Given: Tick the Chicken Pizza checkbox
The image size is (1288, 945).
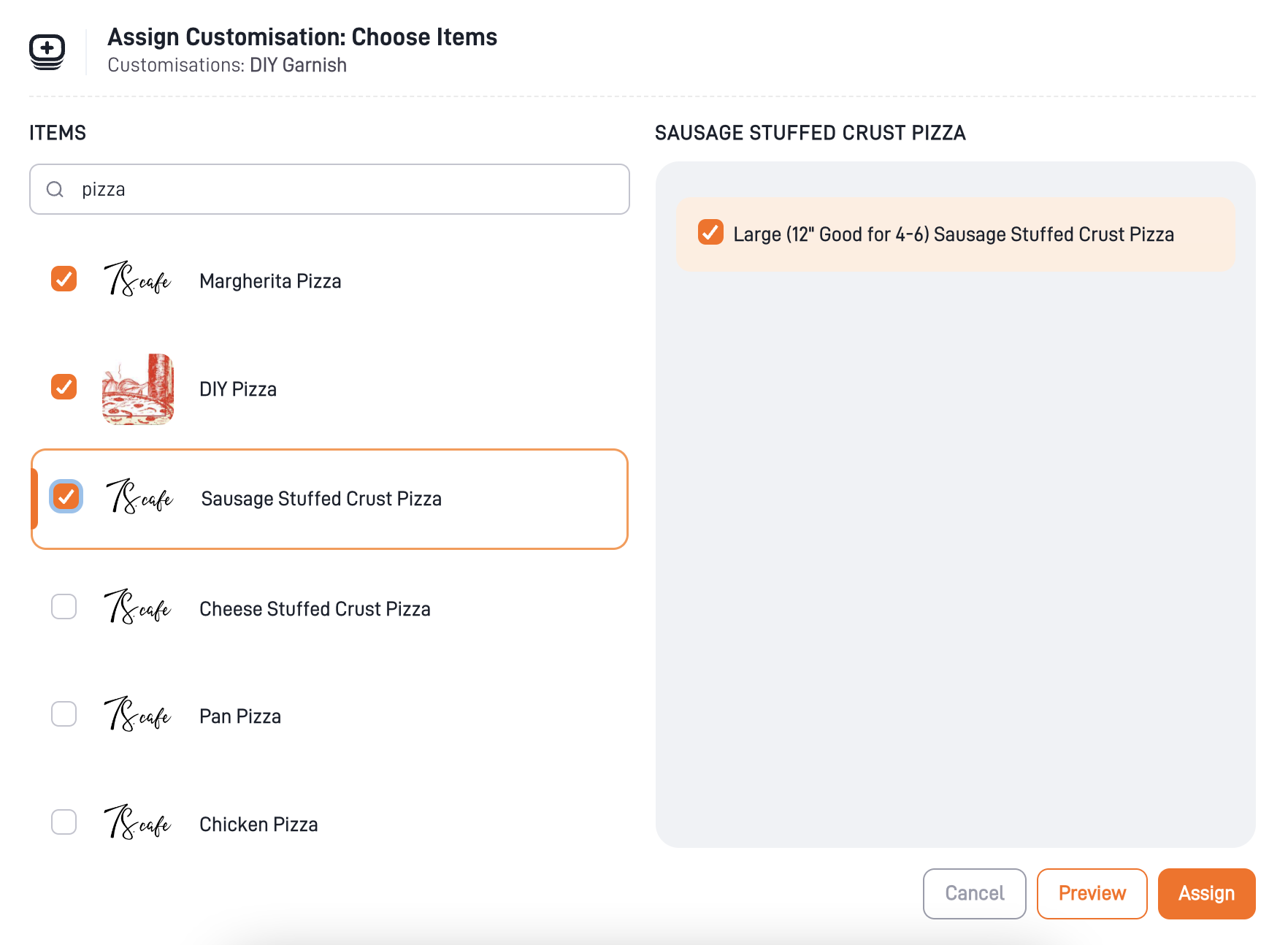Looking at the screenshot, I should pos(64,822).
